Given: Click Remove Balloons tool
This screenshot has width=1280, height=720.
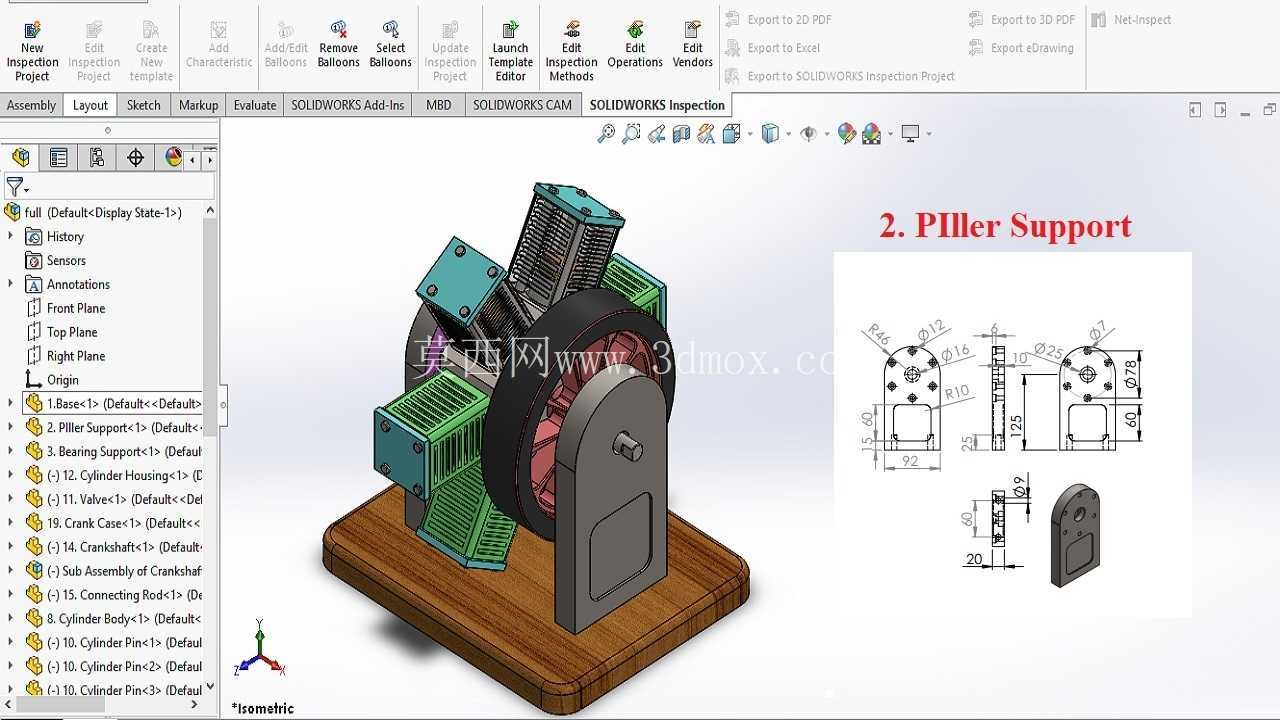Looking at the screenshot, I should click(x=339, y=46).
